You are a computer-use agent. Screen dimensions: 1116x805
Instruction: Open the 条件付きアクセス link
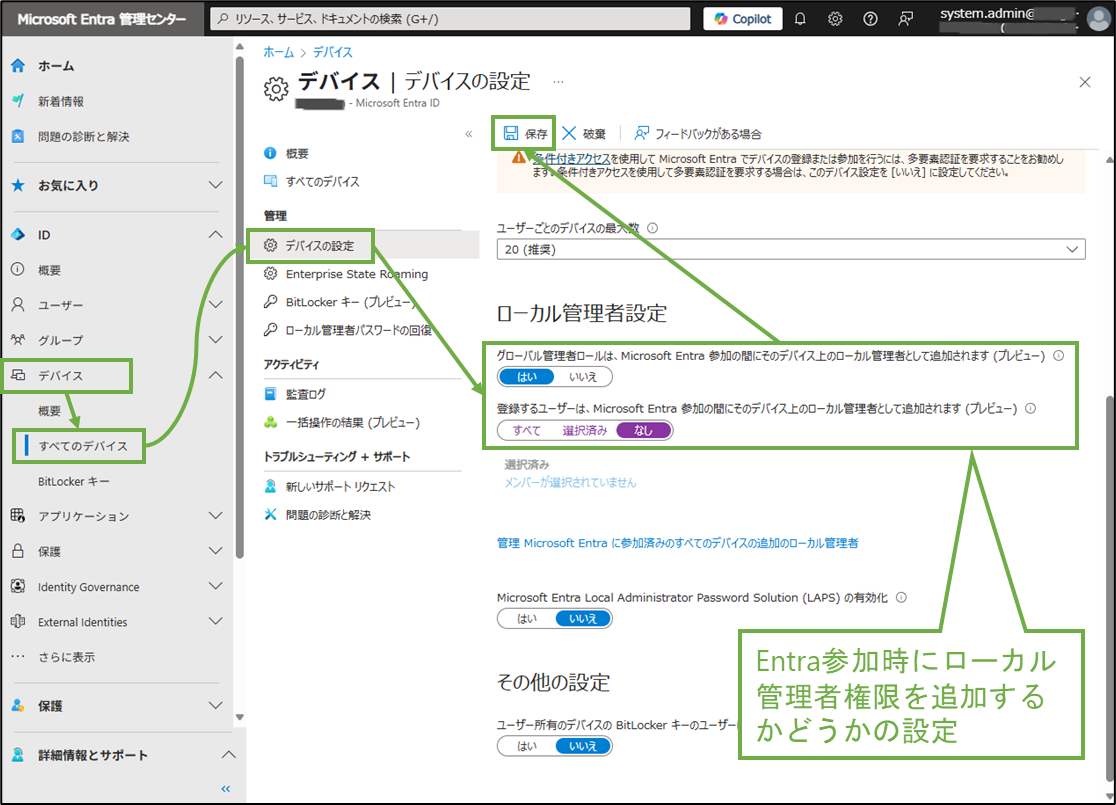pos(572,159)
